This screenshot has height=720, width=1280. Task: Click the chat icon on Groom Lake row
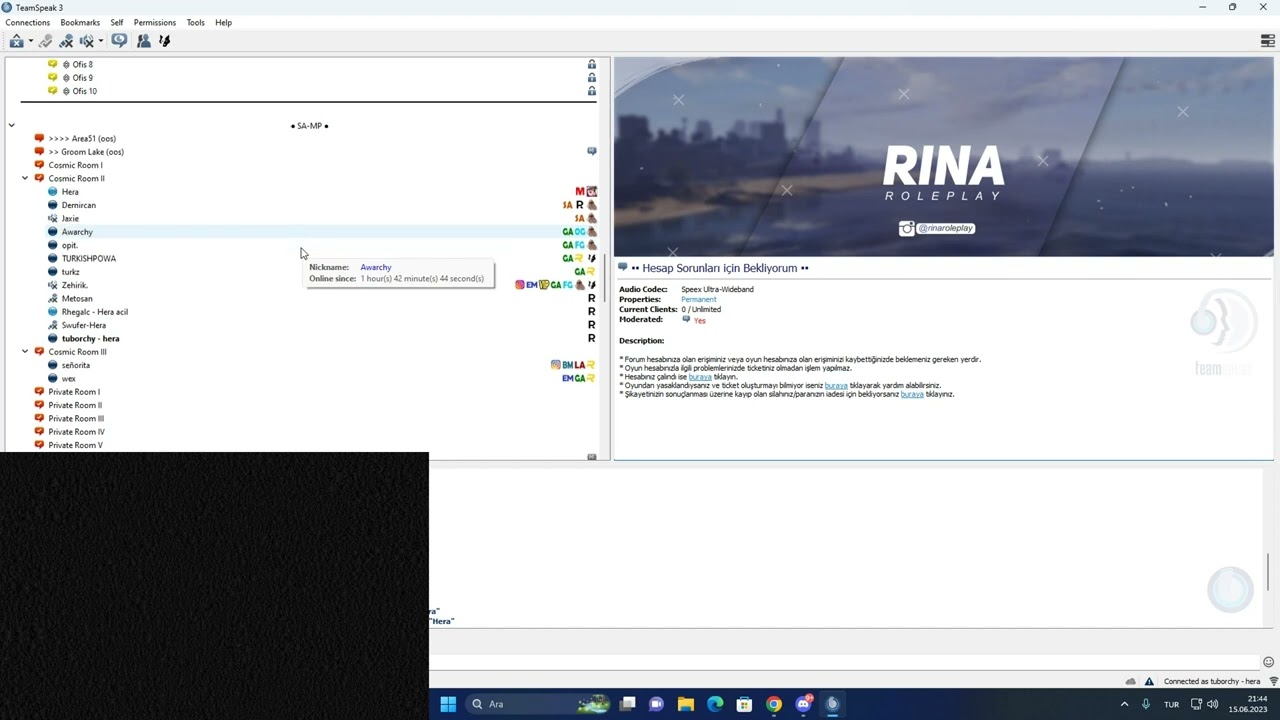tap(592, 152)
